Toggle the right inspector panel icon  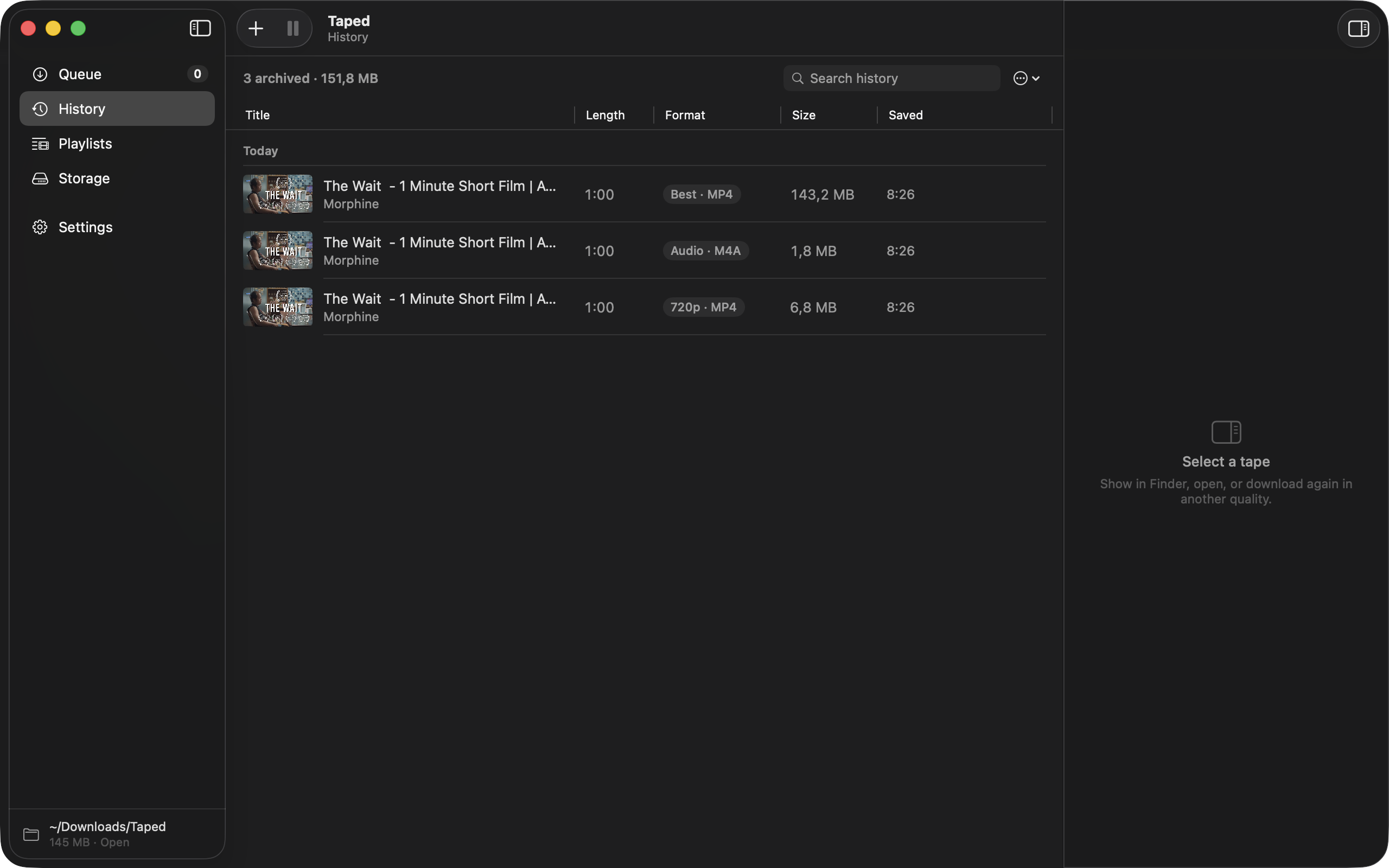pos(1358,28)
